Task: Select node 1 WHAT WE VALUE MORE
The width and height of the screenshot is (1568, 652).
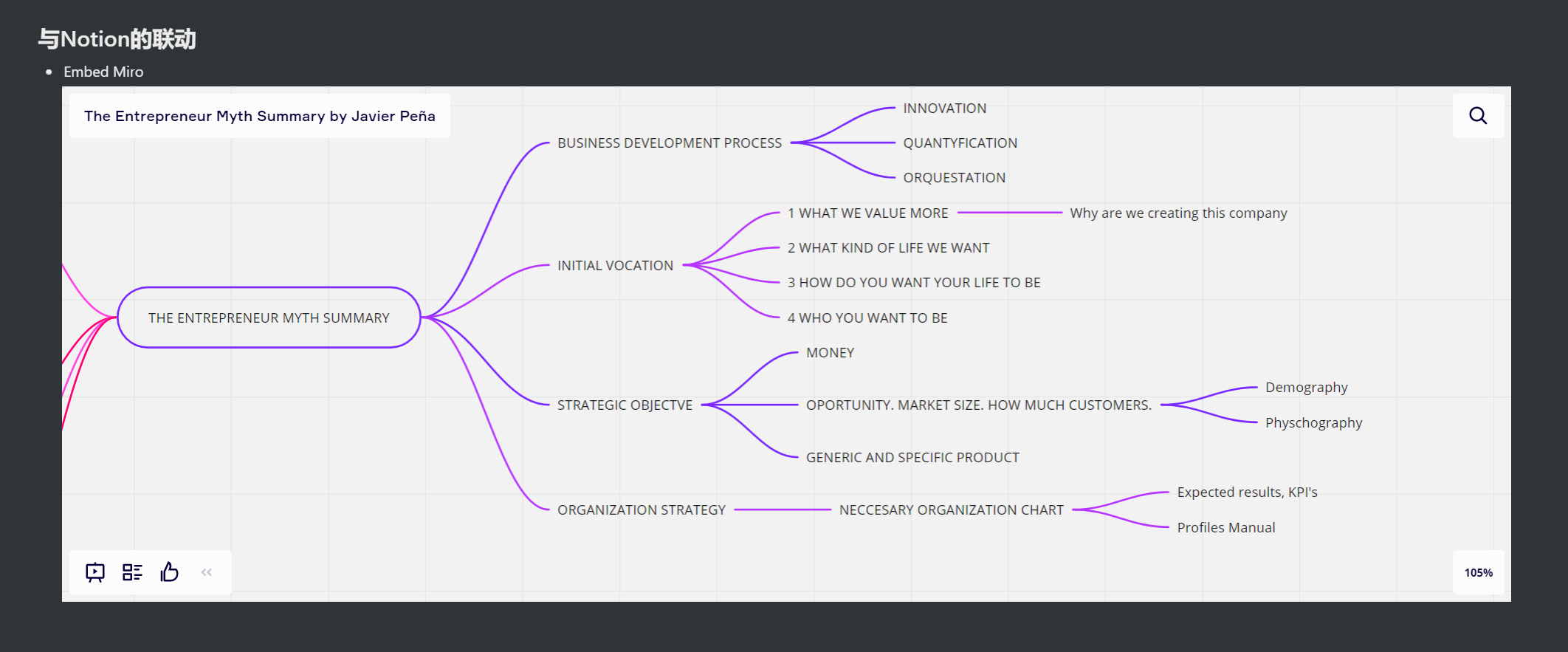Action: point(868,213)
